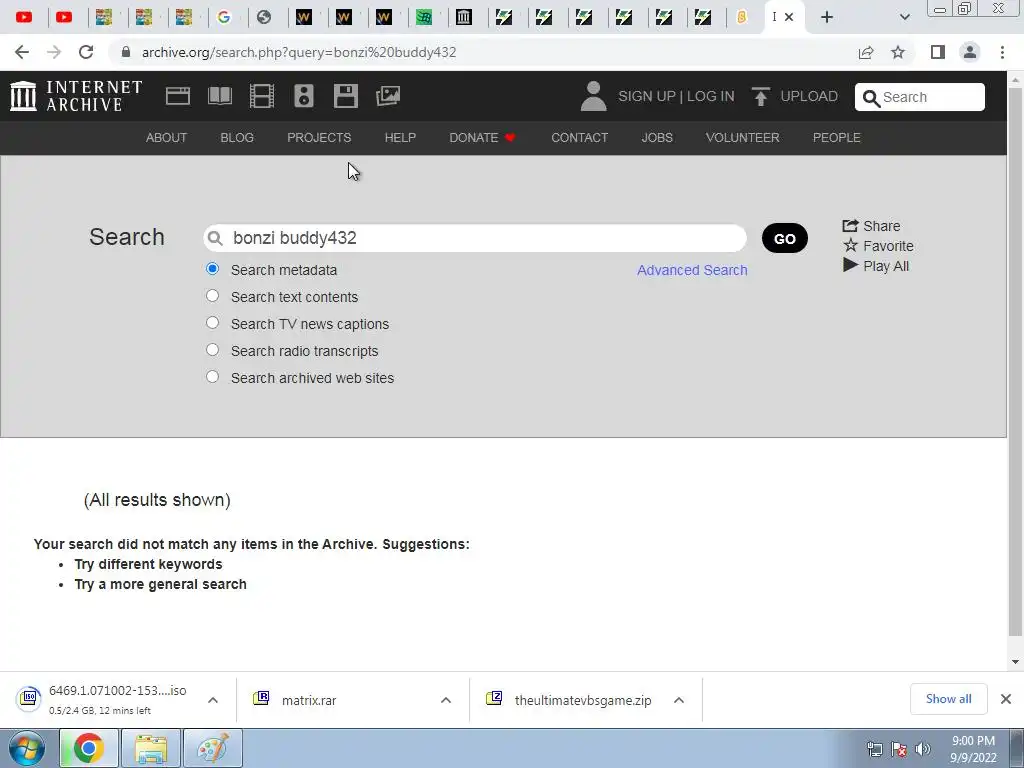
Task: Bookmark this page with star icon
Action: [898, 52]
